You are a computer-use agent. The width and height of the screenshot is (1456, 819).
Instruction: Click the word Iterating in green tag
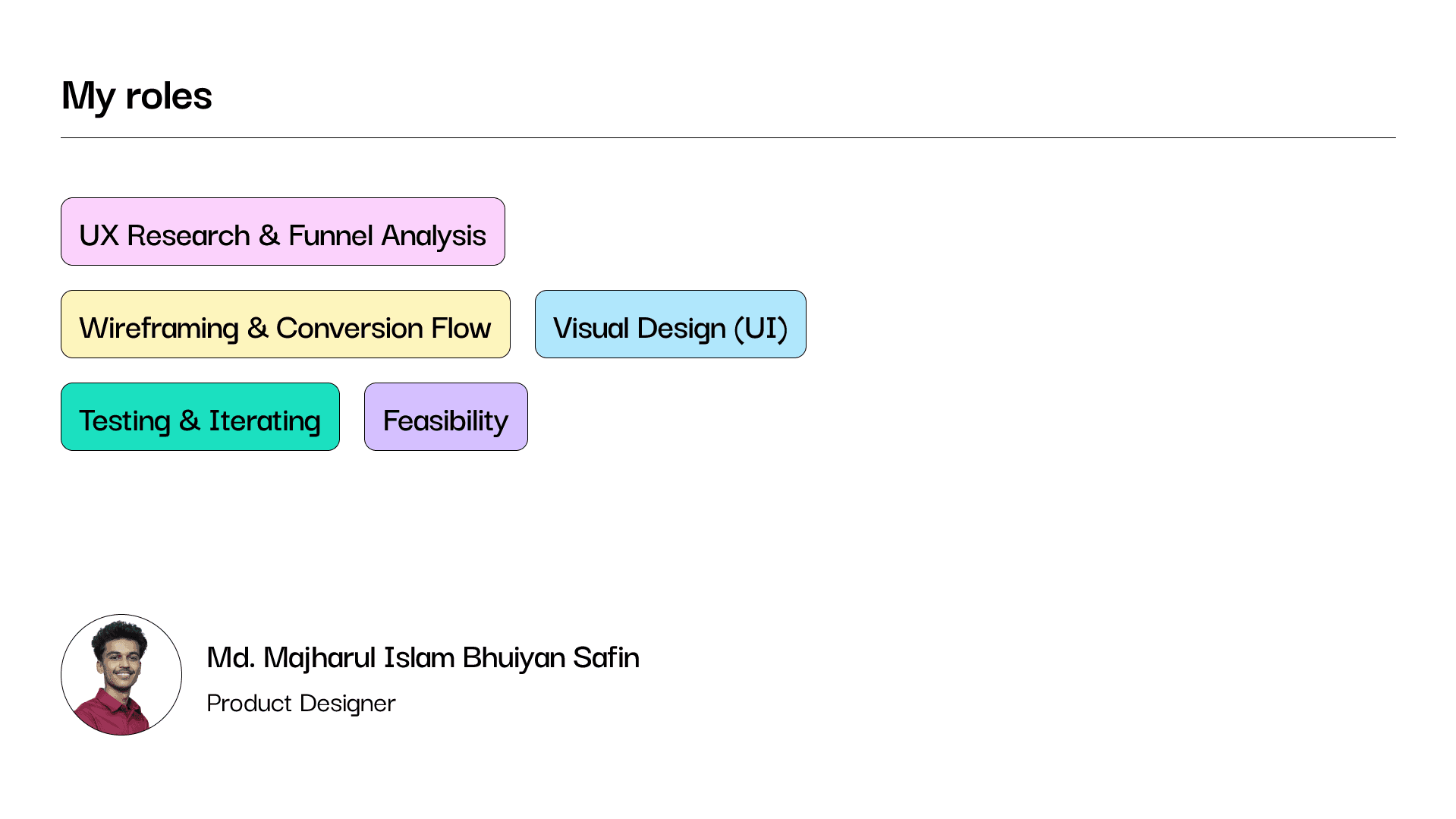[x=265, y=421]
